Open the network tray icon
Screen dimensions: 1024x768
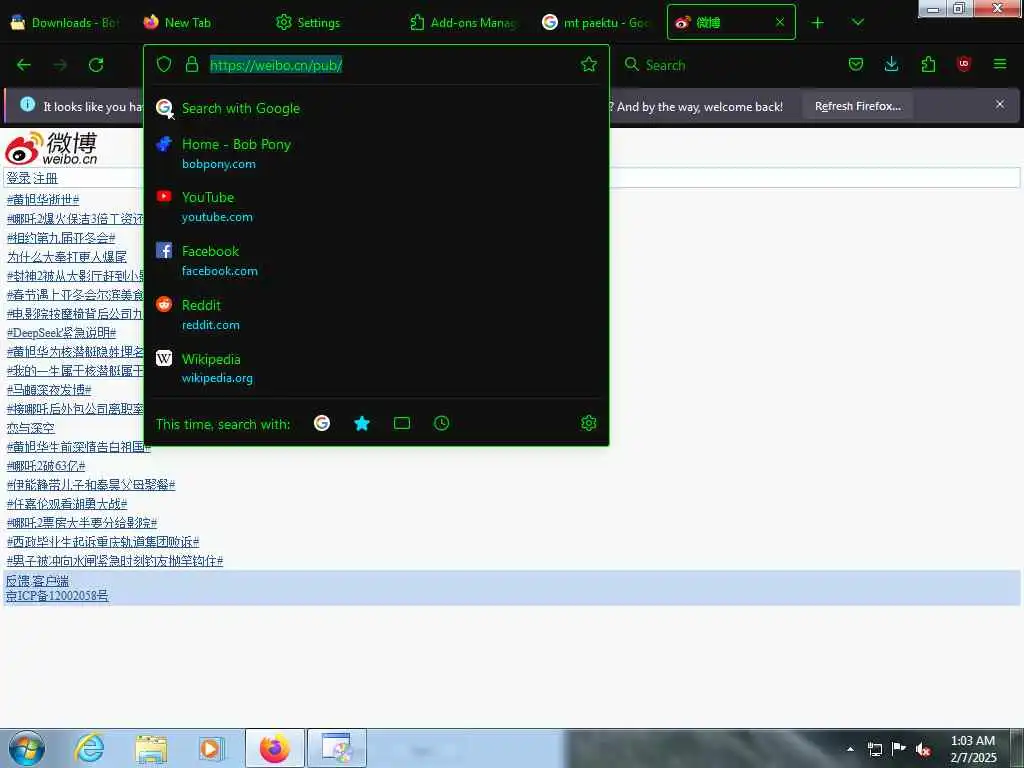click(874, 749)
